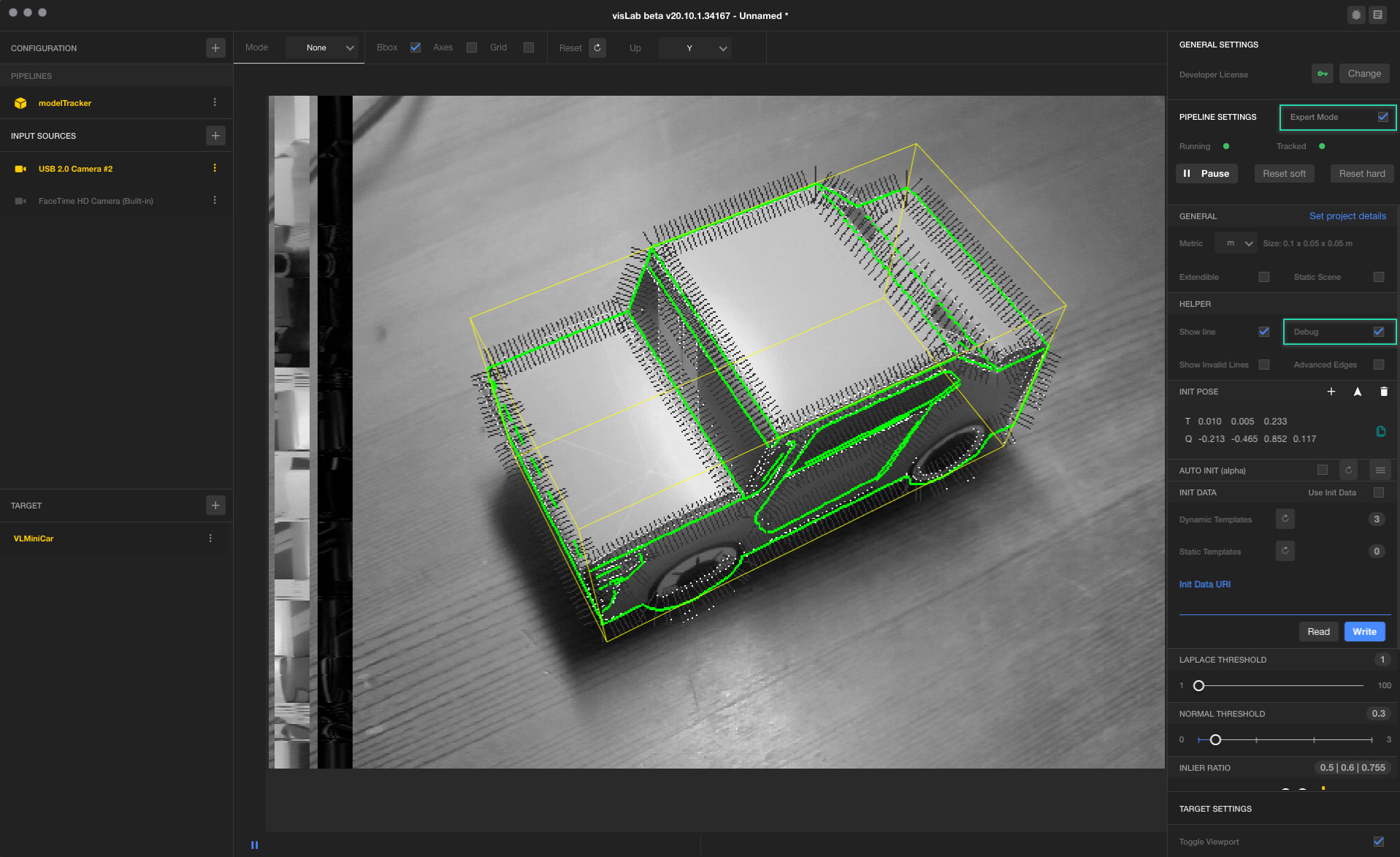Delete the init pose with trash icon
Viewport: 1400px width, 857px height.
click(1383, 392)
